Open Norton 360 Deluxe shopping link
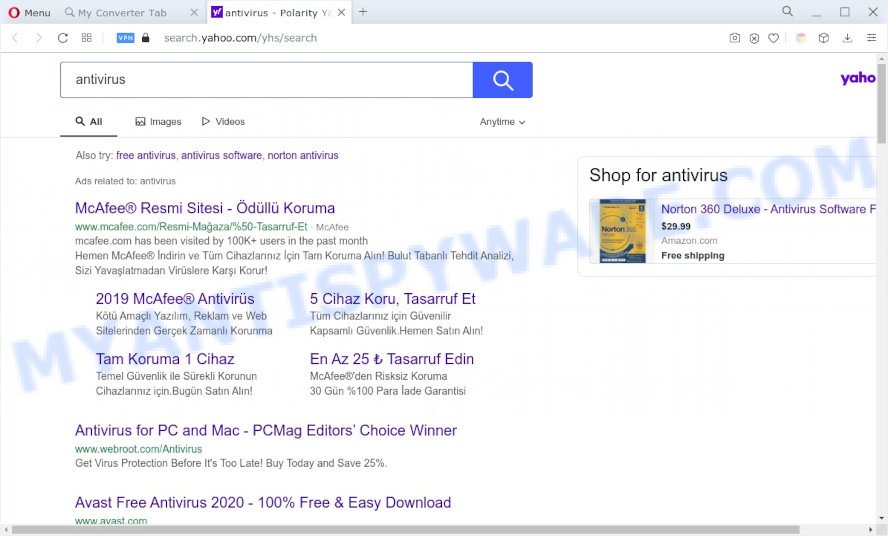888x536 pixels. coord(769,209)
